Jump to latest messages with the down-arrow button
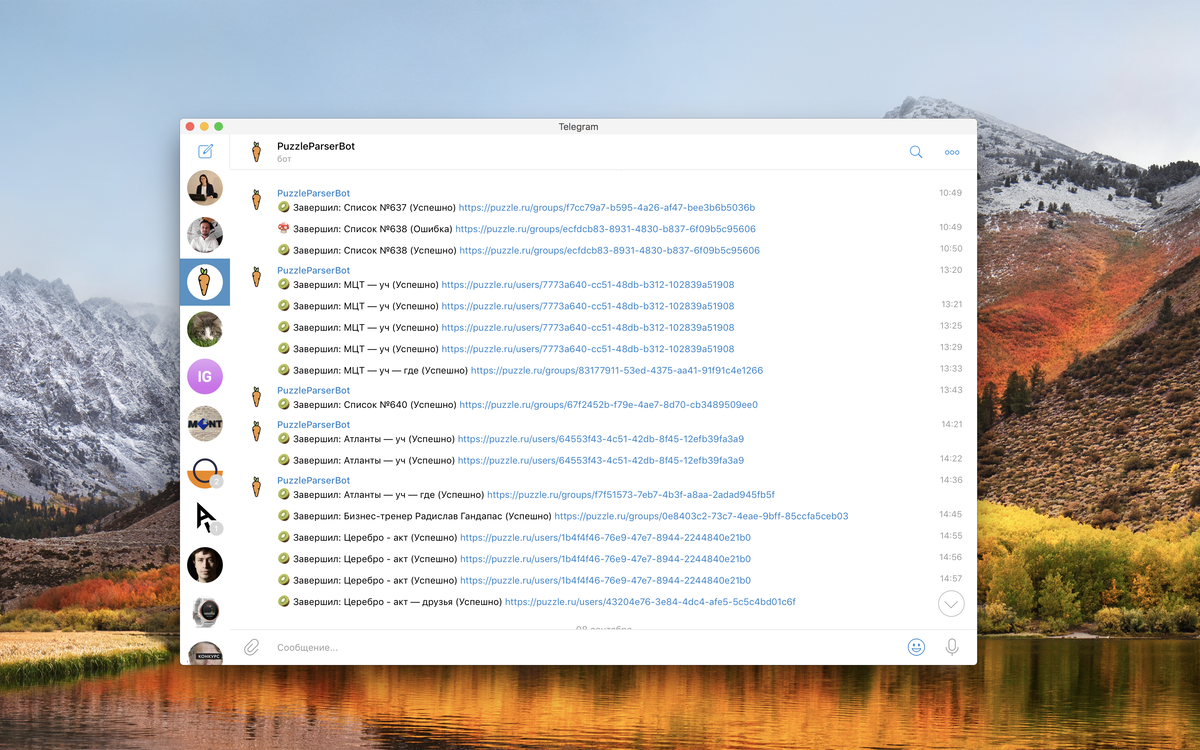1200x750 pixels. pos(952,603)
